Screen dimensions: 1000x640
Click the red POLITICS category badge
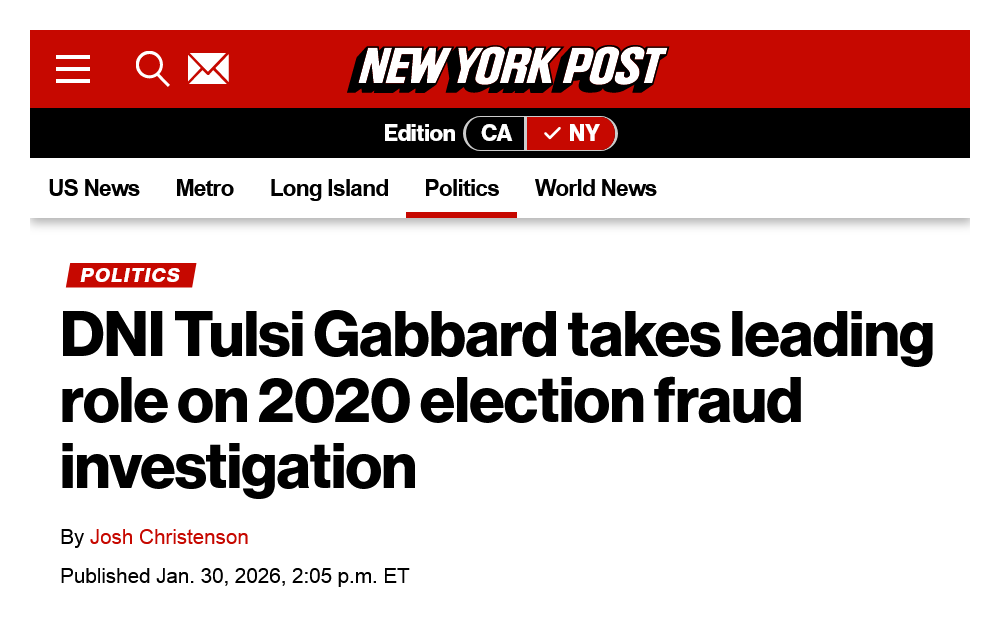tap(131, 275)
